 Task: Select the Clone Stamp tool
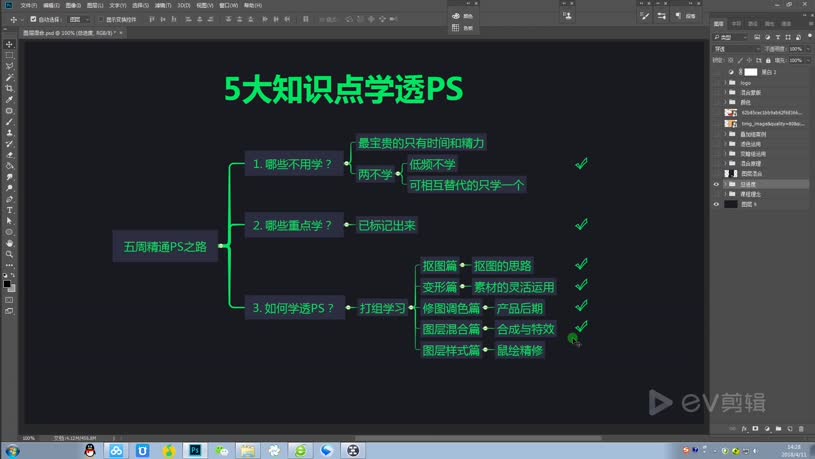click(x=9, y=133)
